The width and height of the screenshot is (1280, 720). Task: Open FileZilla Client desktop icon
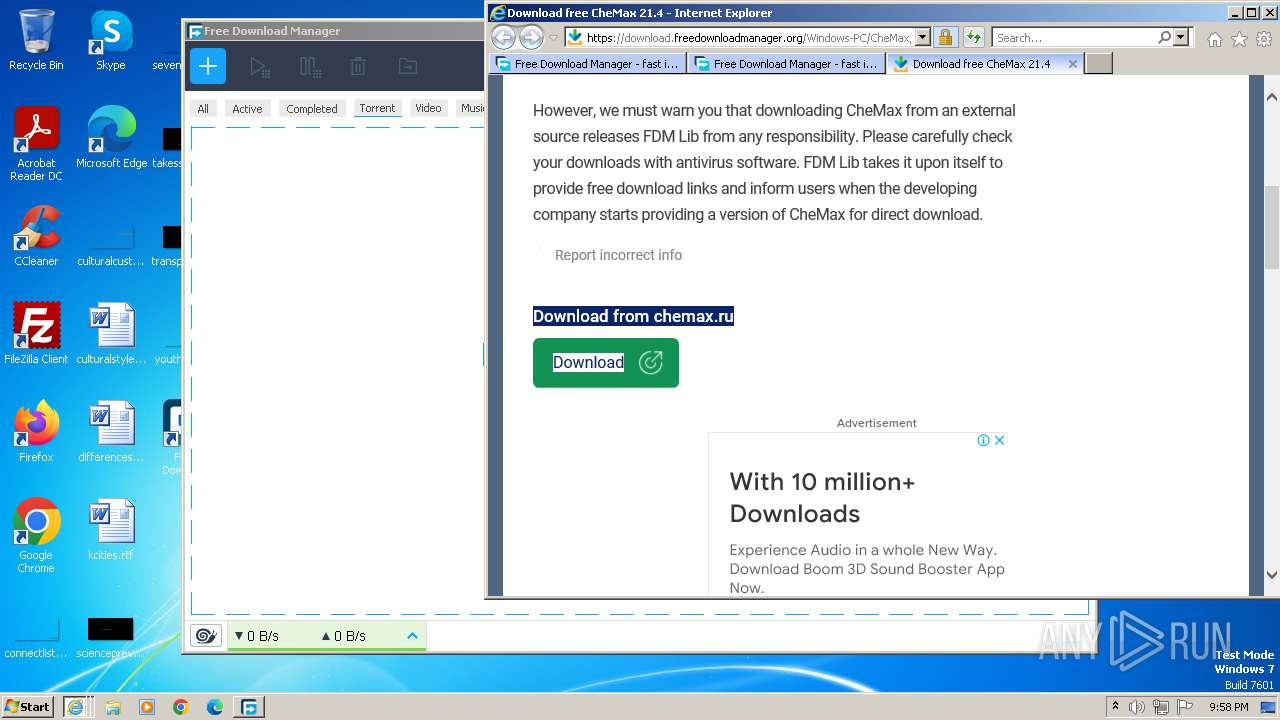pyautogui.click(x=36, y=333)
